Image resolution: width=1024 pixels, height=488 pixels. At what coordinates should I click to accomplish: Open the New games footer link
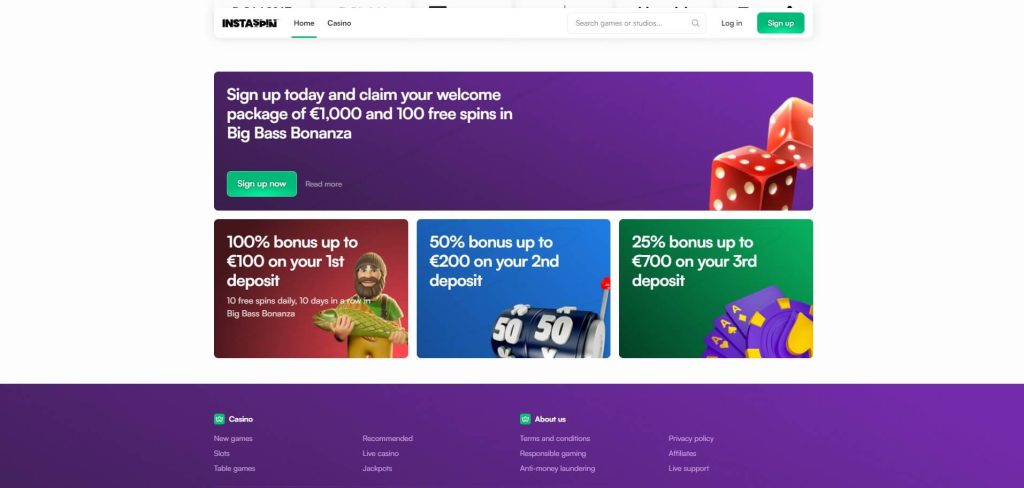[x=233, y=438]
